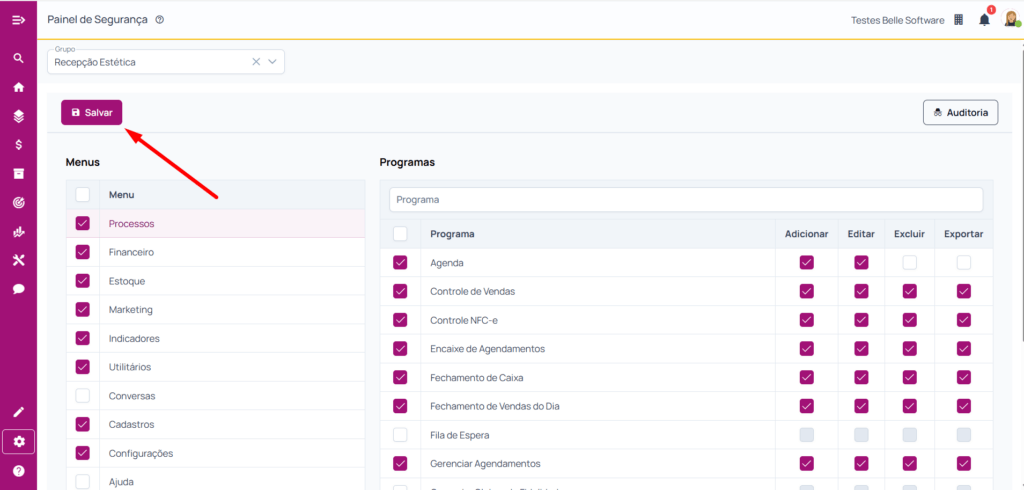Open the user avatar menu
Screen dimensions: 1024x490
pos(1011,20)
